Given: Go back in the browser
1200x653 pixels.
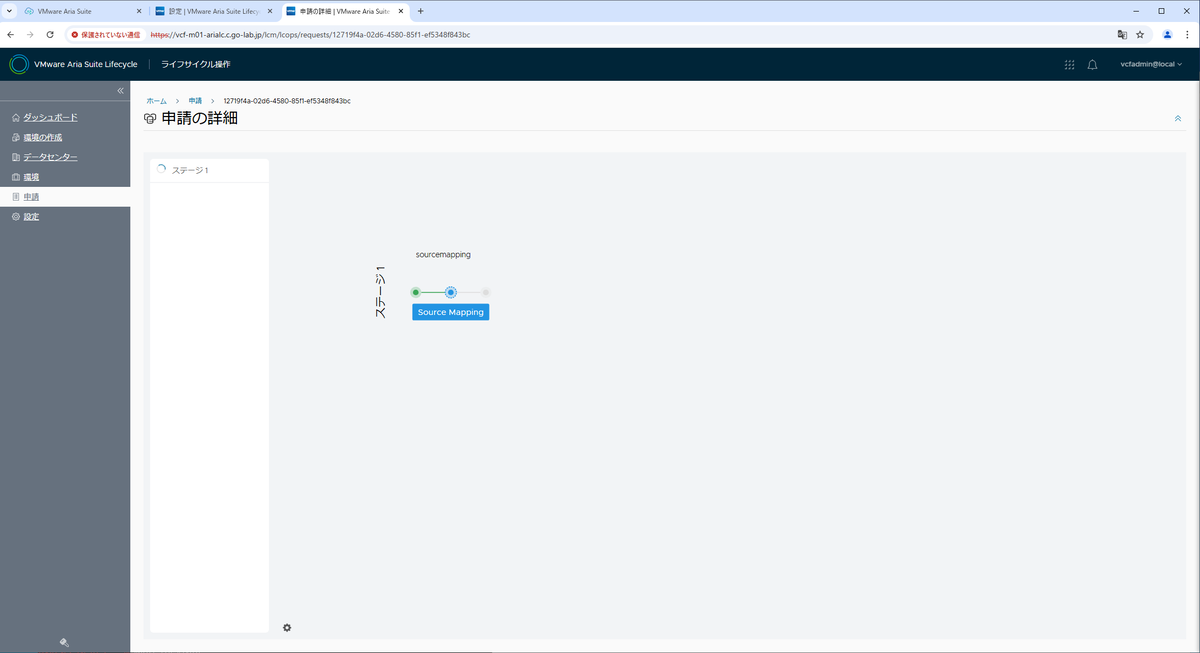Looking at the screenshot, I should click(x=10, y=34).
